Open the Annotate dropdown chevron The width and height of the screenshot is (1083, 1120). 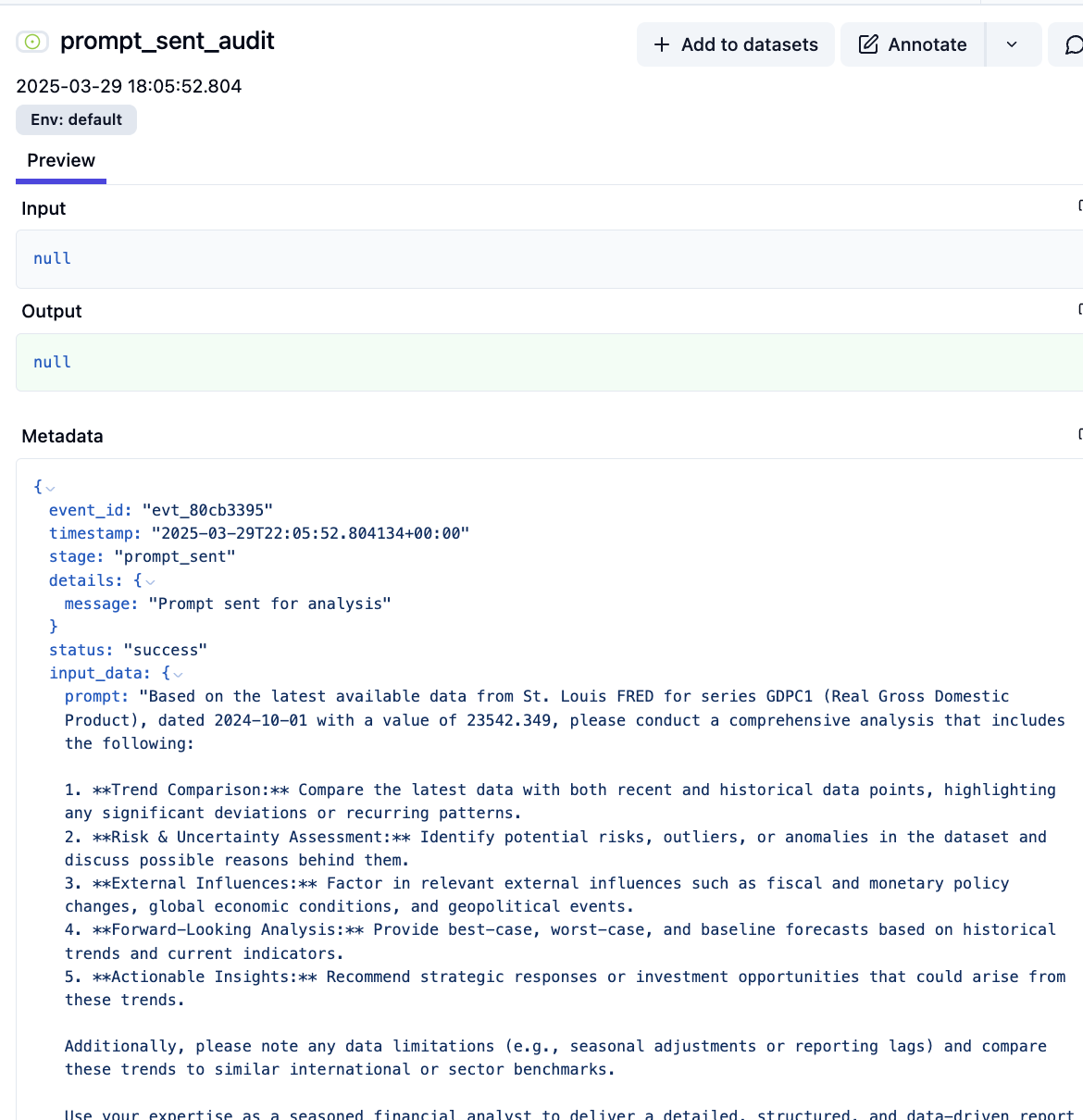pos(1012,44)
